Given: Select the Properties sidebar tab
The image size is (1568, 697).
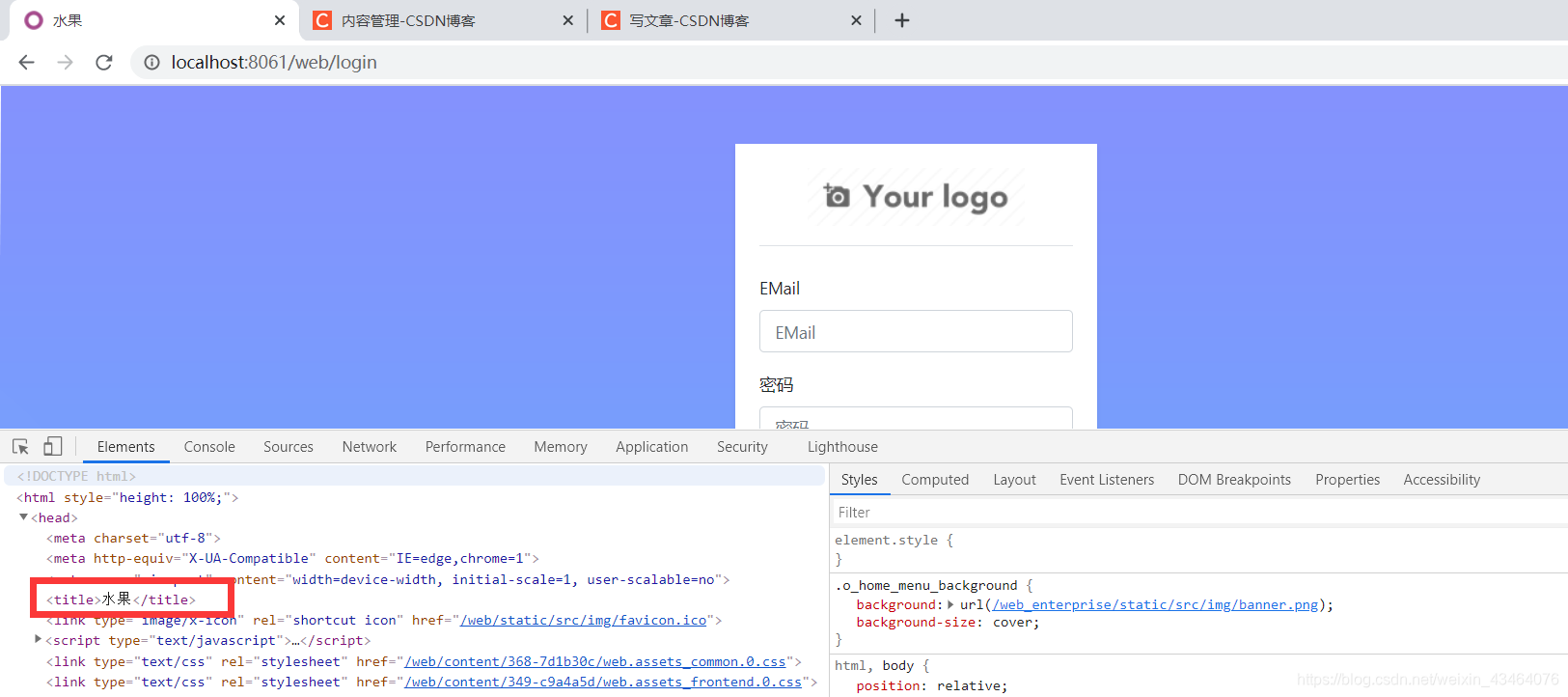Looking at the screenshot, I should 1347,480.
